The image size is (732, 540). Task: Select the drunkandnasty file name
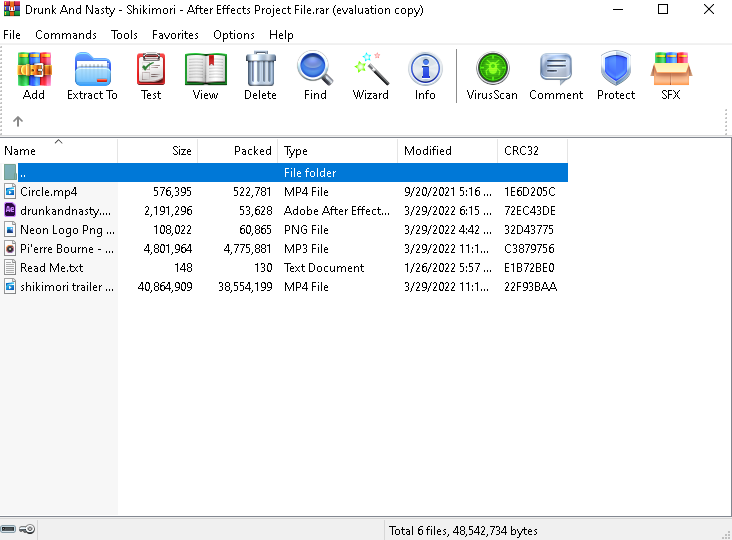65,211
